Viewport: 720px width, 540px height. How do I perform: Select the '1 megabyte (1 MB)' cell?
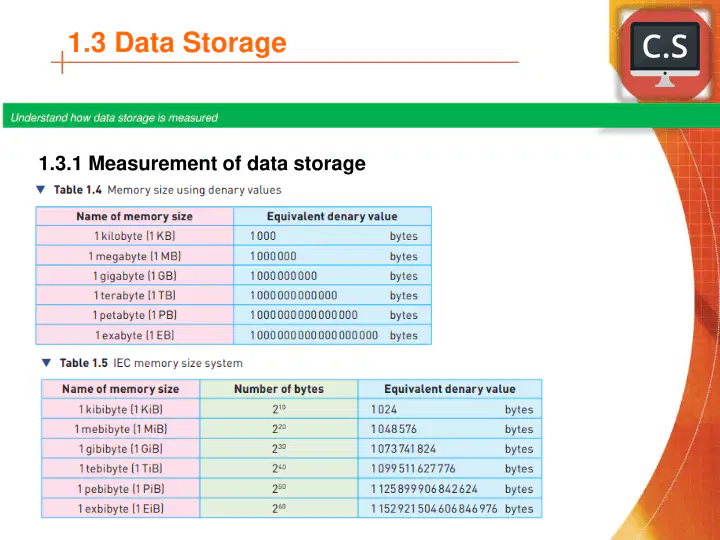point(135,256)
